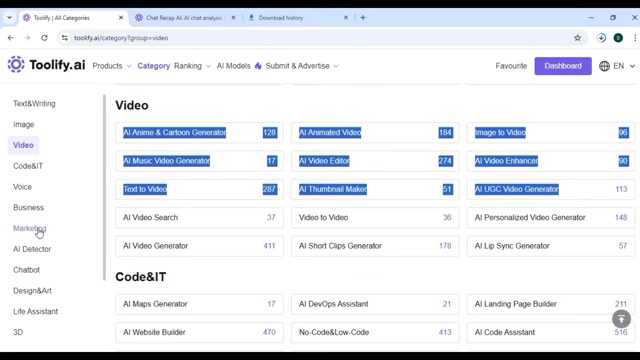Open AI Maps Generator category
640x360 pixels.
pyautogui.click(x=199, y=304)
